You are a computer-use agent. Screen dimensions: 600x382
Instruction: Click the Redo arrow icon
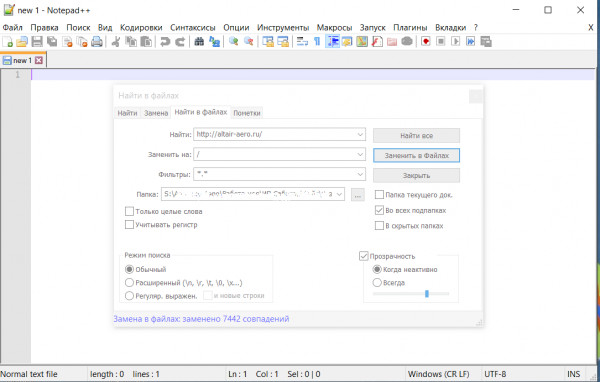pyautogui.click(x=180, y=41)
